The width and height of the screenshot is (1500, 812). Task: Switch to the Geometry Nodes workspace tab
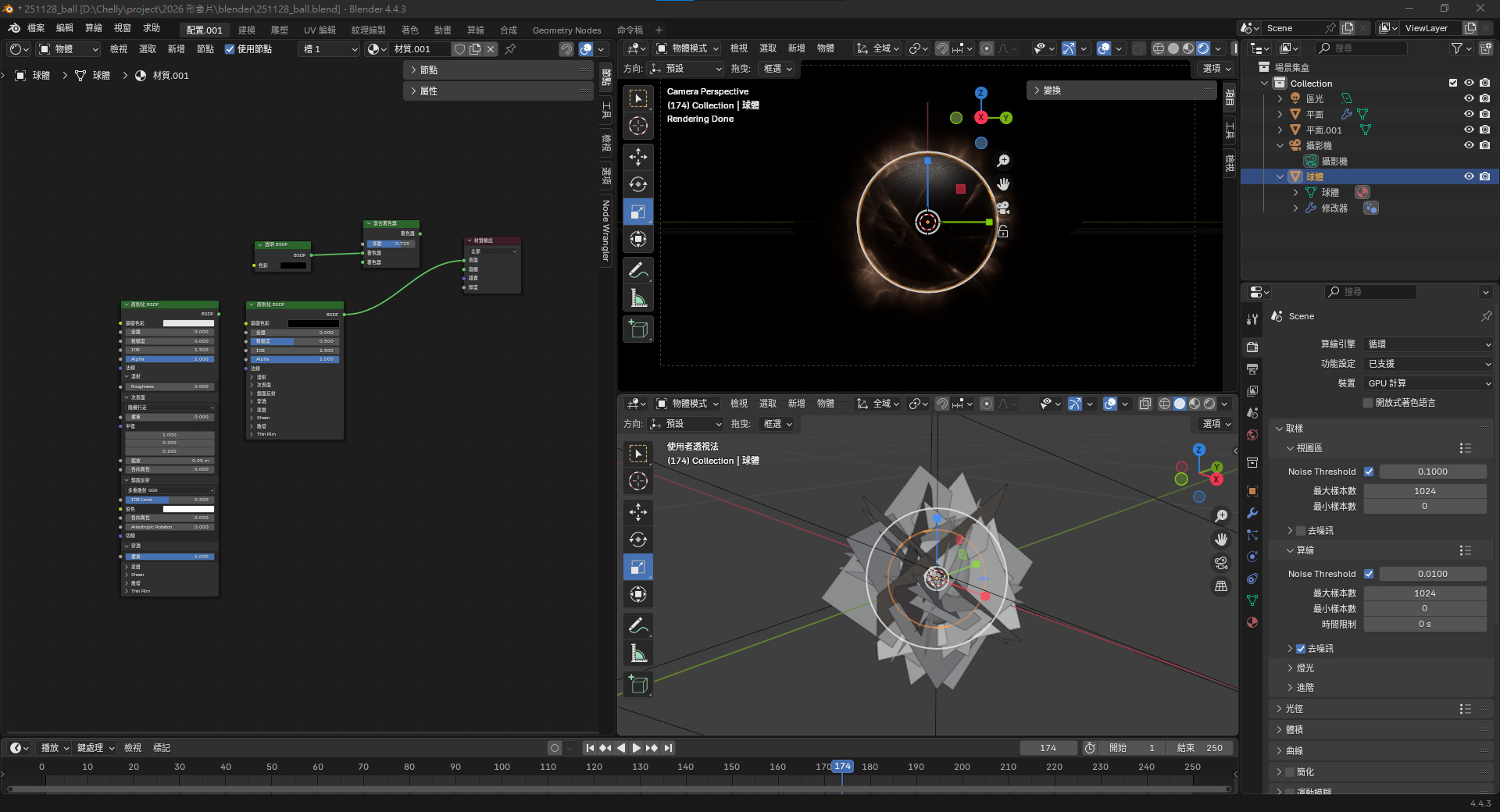pos(566,30)
